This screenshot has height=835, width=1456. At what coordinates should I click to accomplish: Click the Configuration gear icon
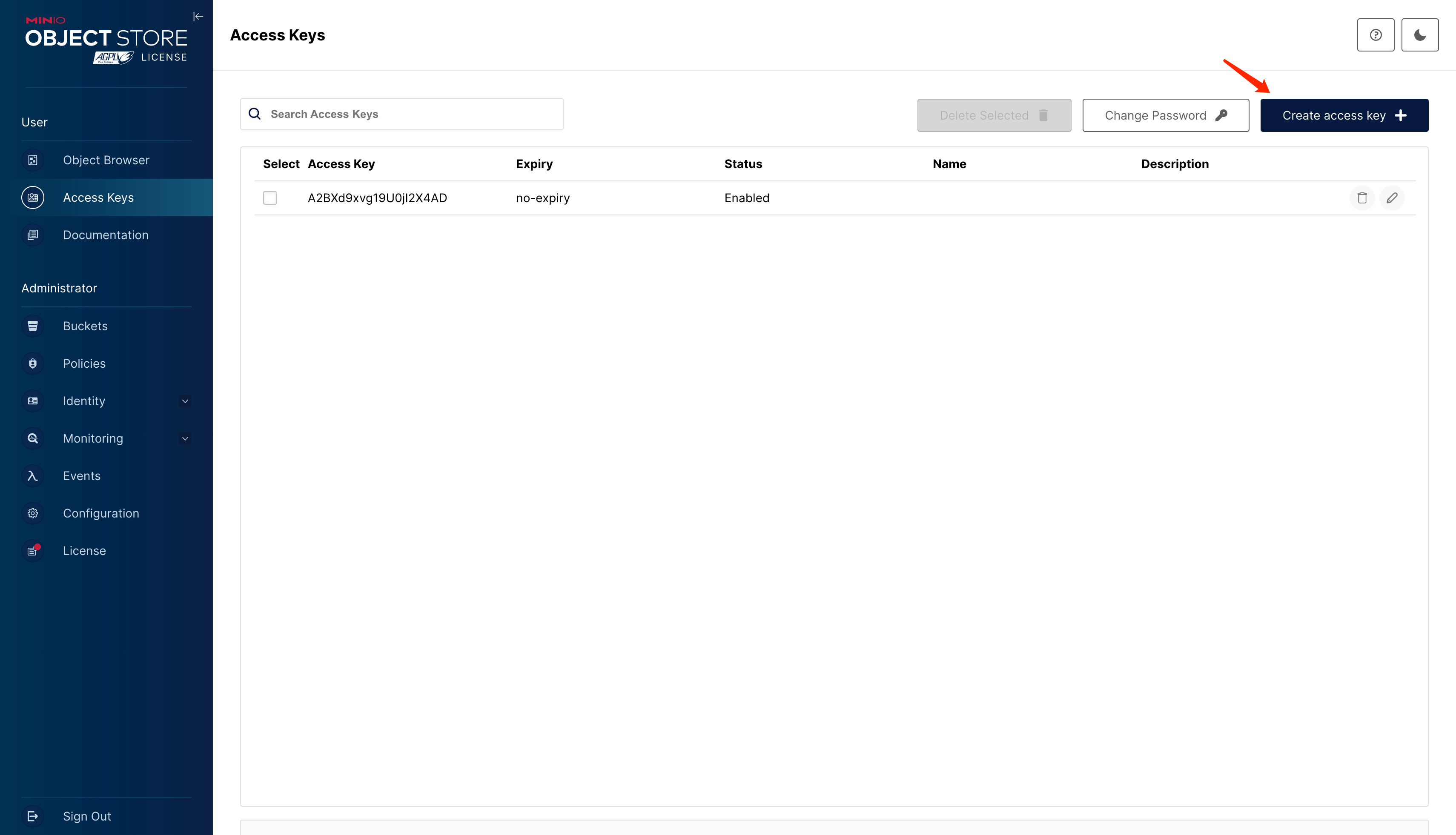click(33, 513)
